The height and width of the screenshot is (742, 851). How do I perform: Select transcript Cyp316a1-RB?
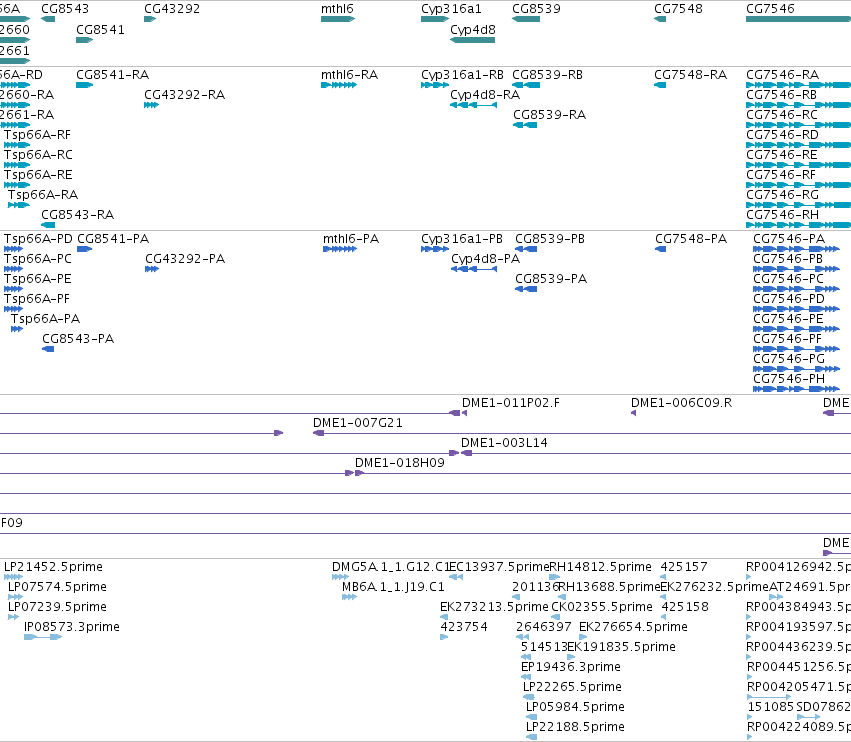[462, 75]
